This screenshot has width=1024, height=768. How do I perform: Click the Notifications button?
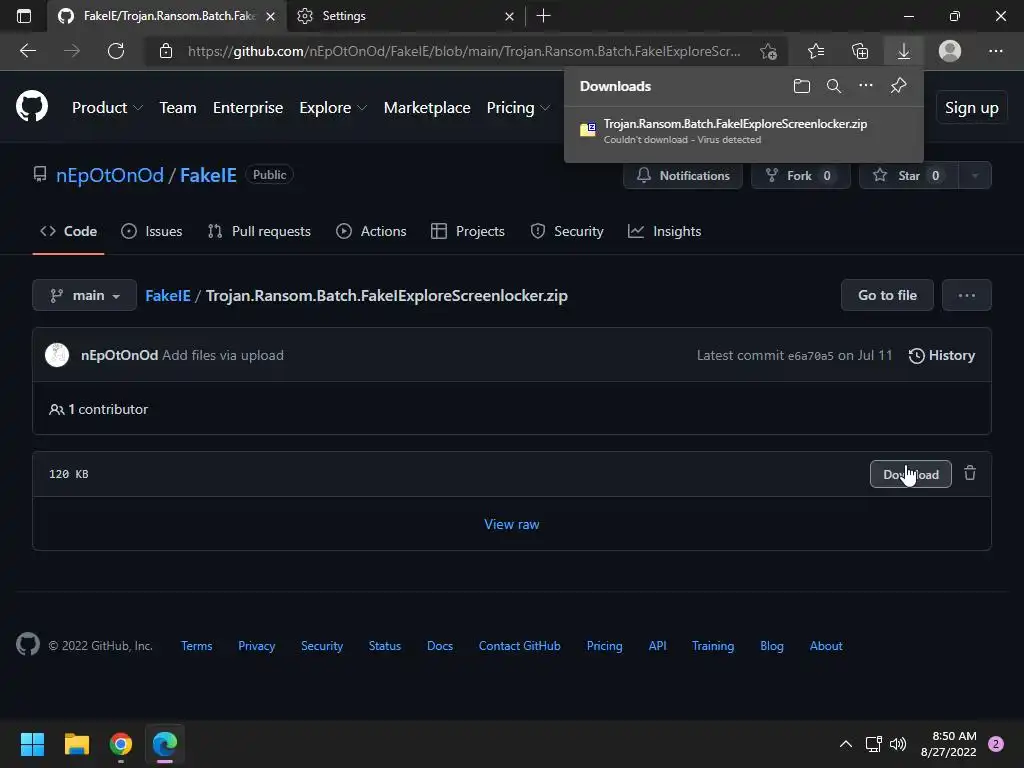point(683,175)
